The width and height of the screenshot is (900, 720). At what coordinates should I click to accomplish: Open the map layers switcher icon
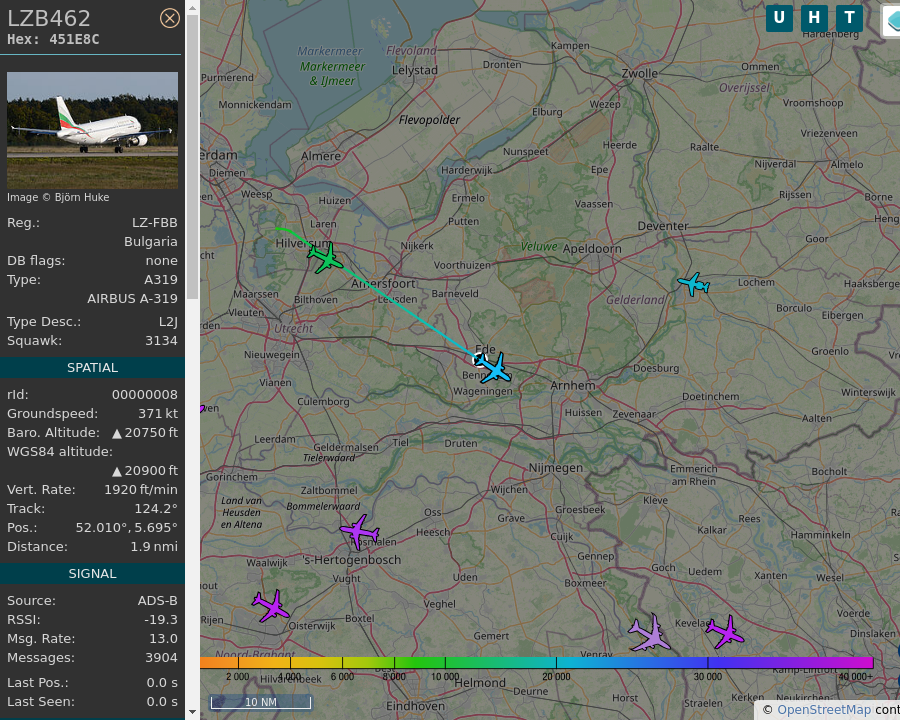[892, 20]
